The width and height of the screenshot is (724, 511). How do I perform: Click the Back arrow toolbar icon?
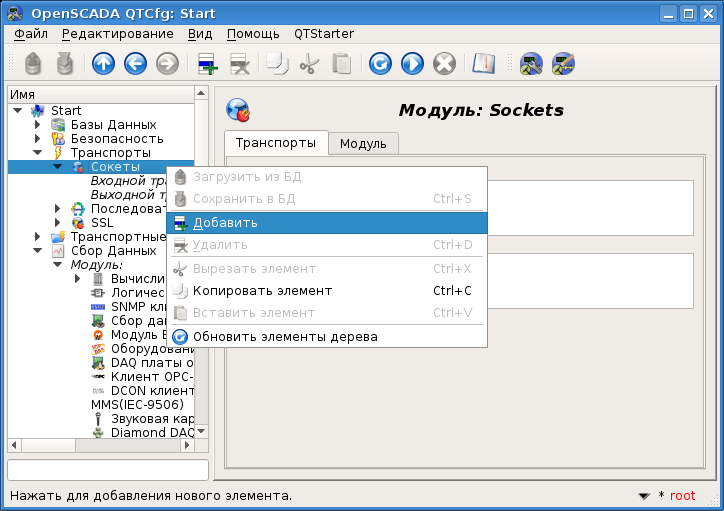[x=135, y=64]
